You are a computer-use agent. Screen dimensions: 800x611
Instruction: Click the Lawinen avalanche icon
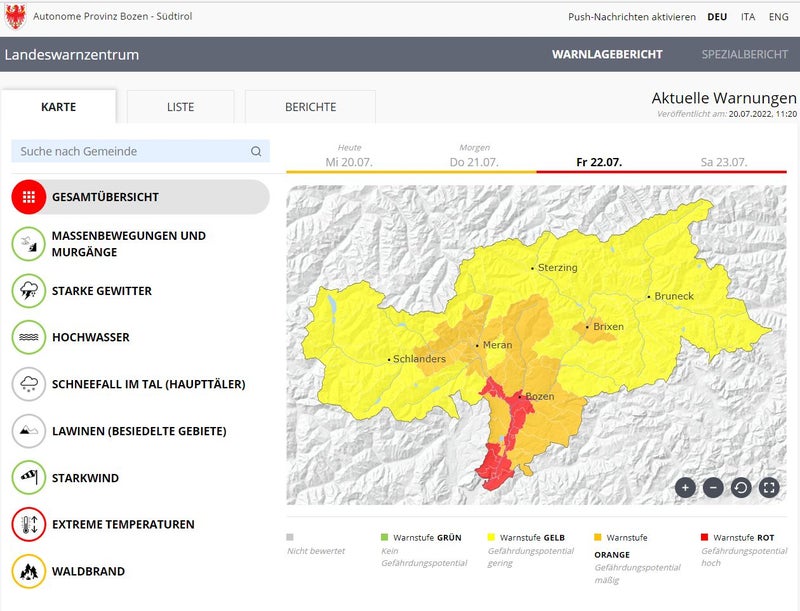tap(29, 431)
